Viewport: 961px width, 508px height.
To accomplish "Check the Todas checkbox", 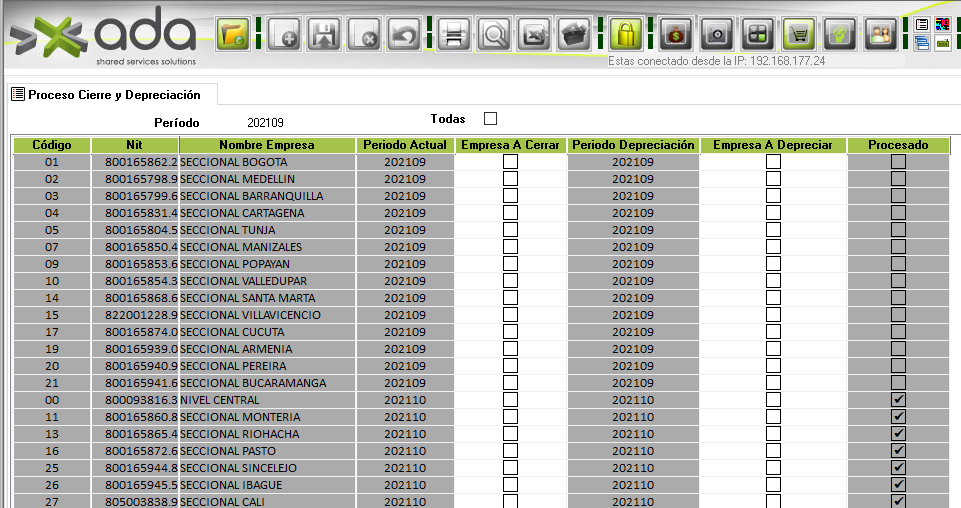I will [490, 119].
